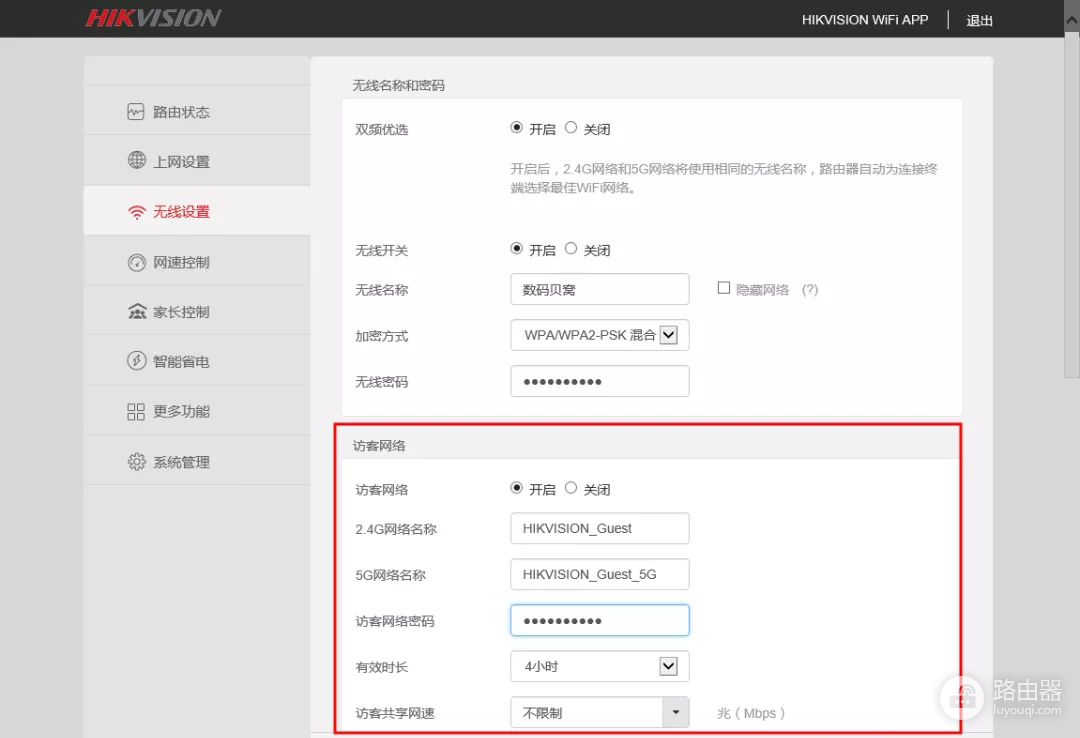1080x738 pixels.
Task: Switch to the 无线设置 section
Action: click(x=183, y=211)
